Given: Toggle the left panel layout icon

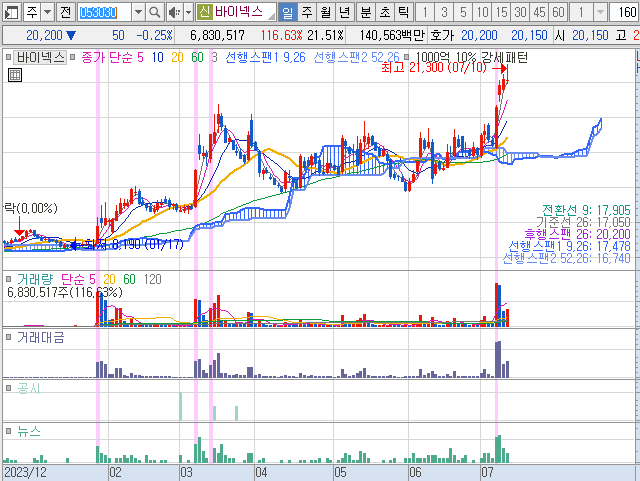Looking at the screenshot, I should click(12, 13).
